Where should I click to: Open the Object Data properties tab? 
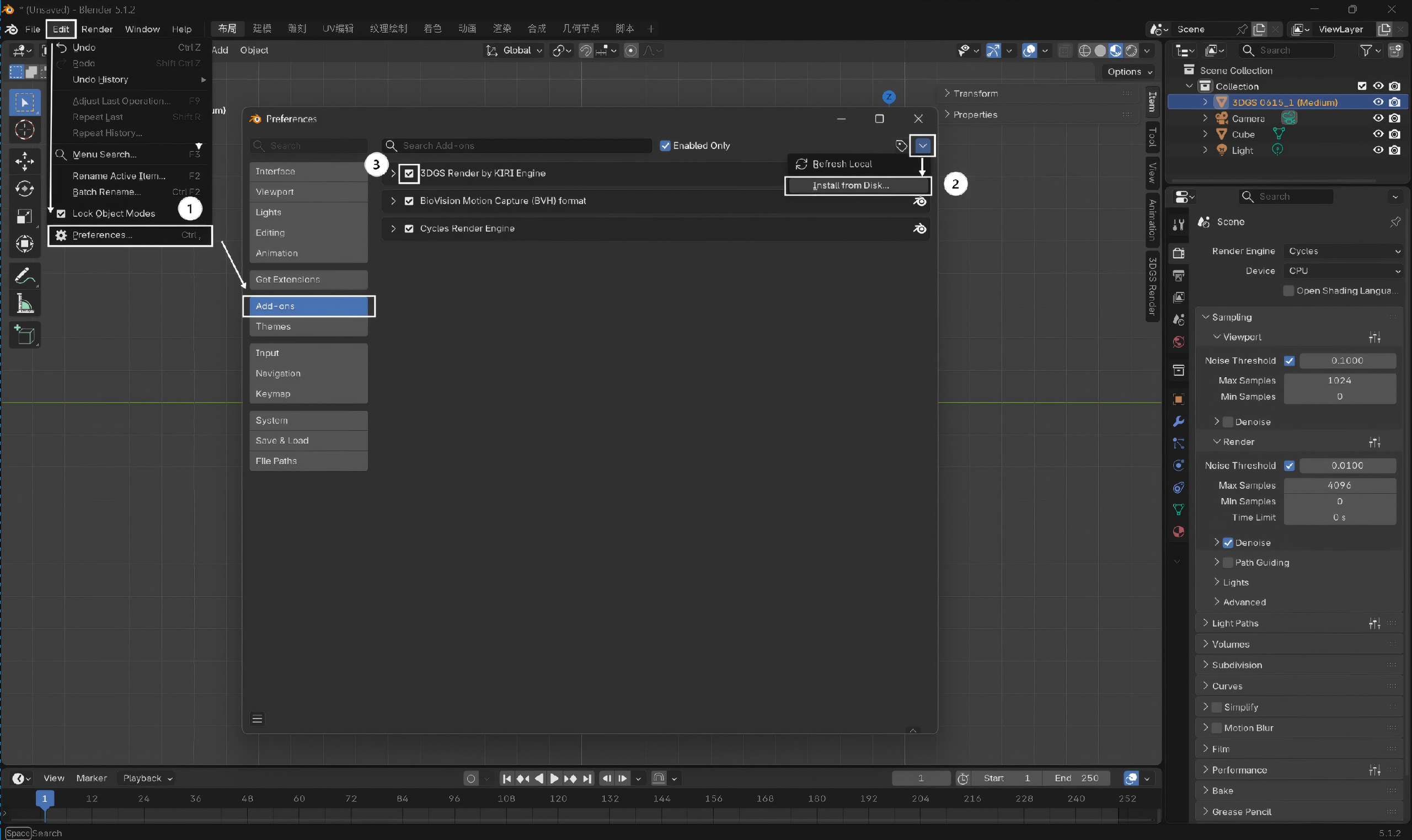1179,510
